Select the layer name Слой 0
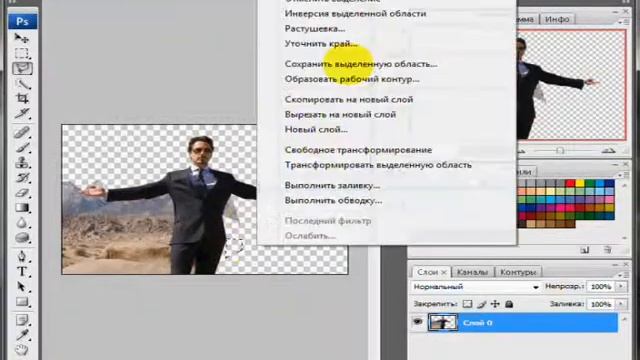Viewport: 640px width, 360px height. (477, 323)
